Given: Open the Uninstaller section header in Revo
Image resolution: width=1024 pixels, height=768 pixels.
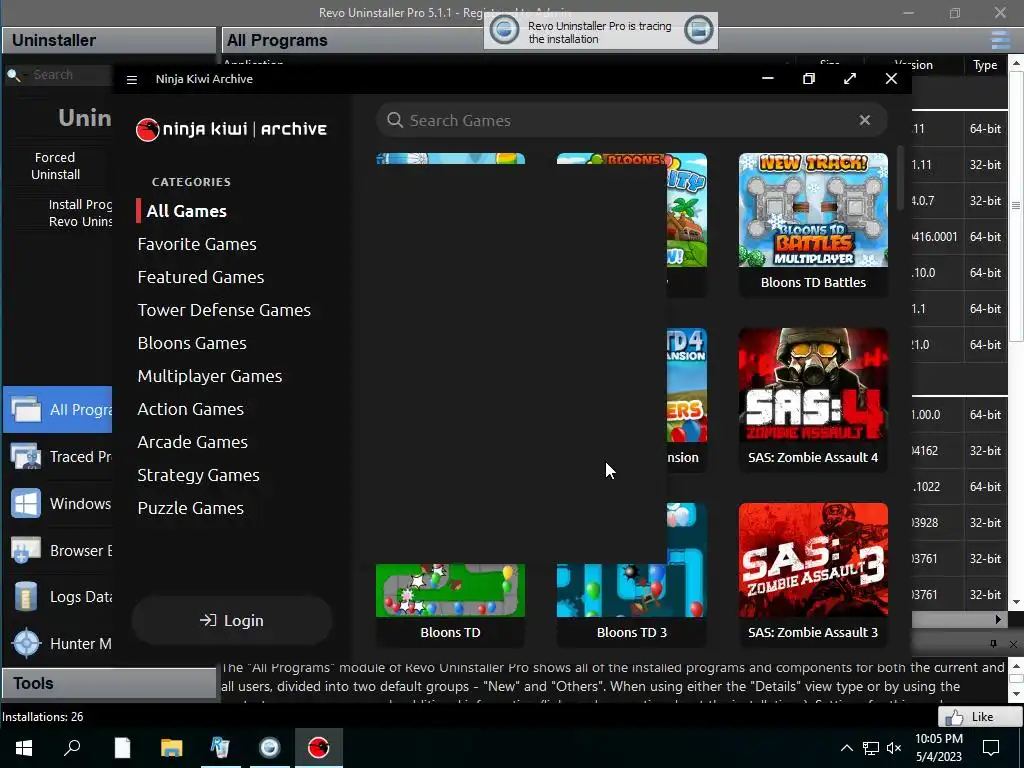Looking at the screenshot, I should [x=109, y=40].
